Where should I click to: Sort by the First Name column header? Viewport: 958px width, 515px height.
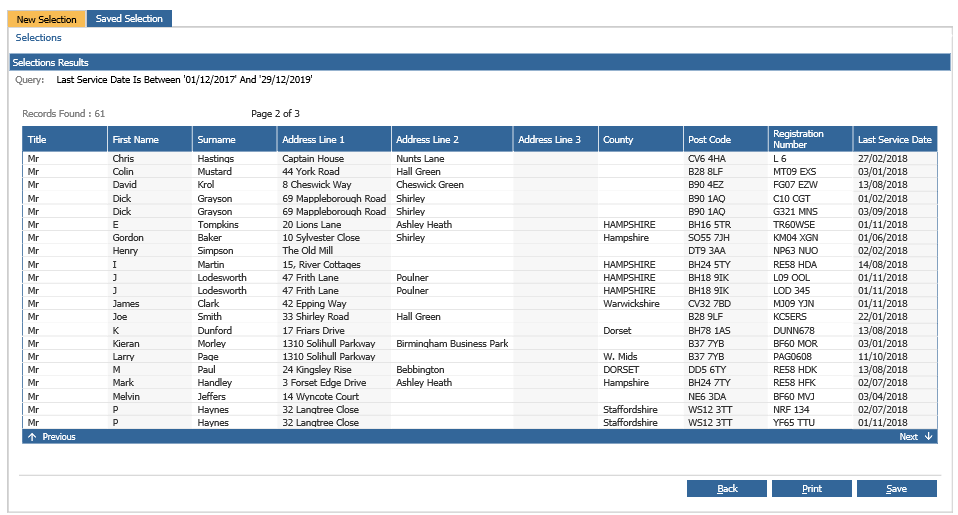(150, 139)
